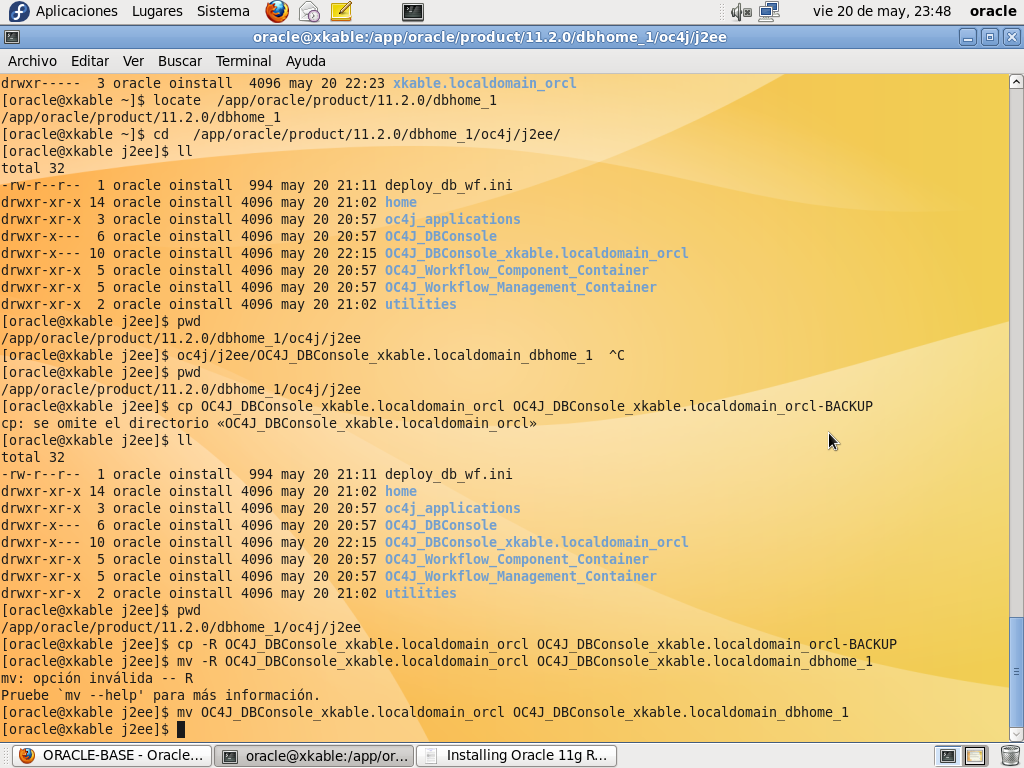1024x768 pixels.
Task: Launch Firefox from the top panel
Action: click(277, 11)
